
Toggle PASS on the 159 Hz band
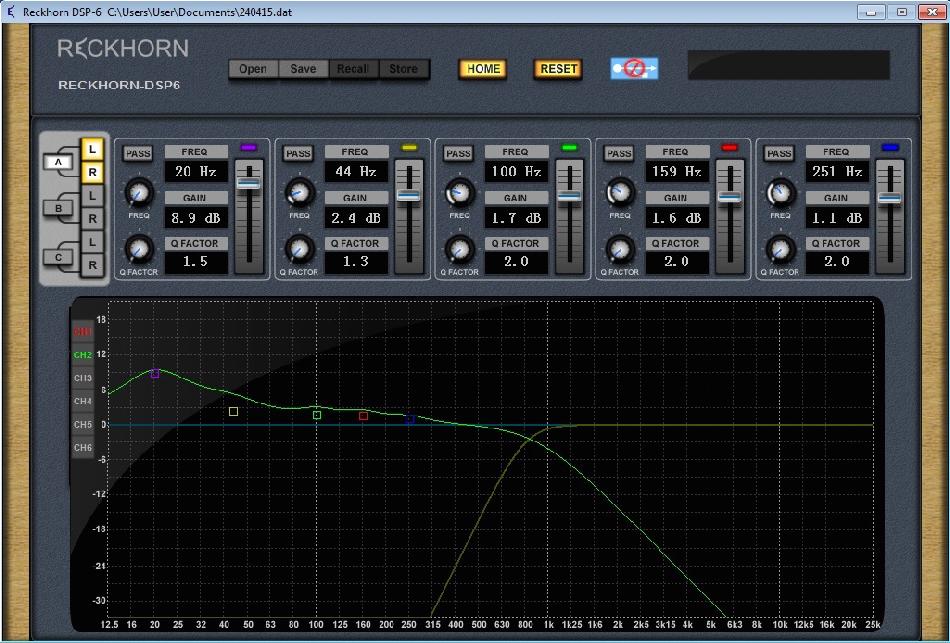619,153
